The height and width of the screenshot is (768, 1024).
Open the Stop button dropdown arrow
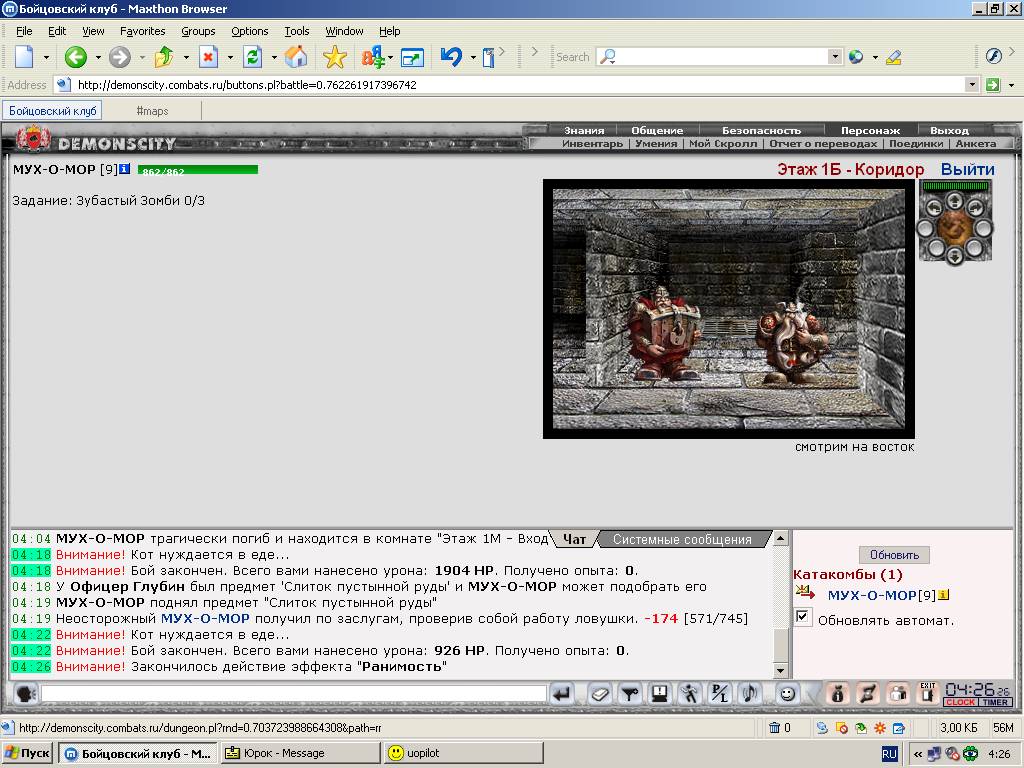230,57
